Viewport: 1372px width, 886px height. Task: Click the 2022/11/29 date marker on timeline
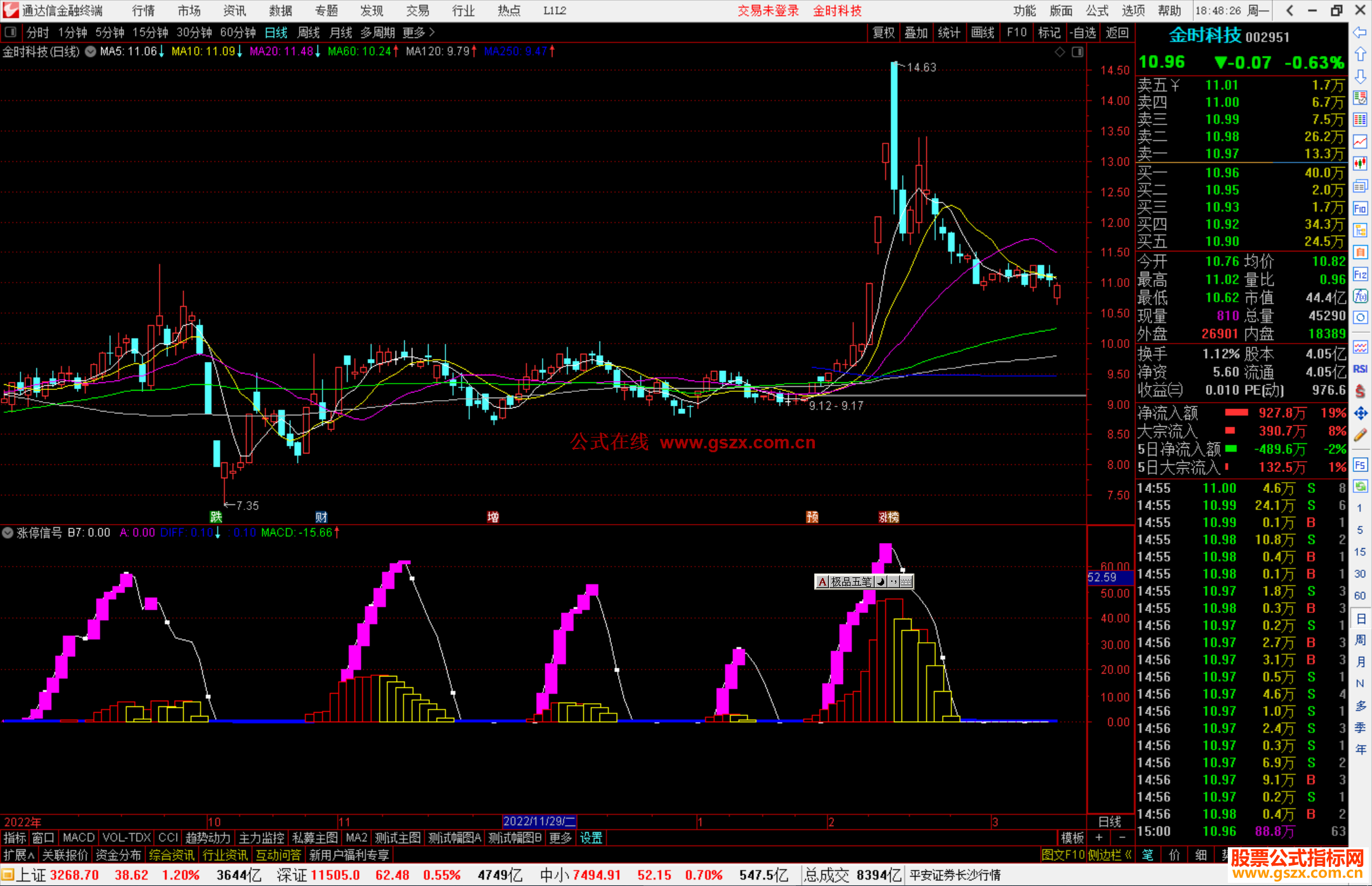(x=539, y=821)
